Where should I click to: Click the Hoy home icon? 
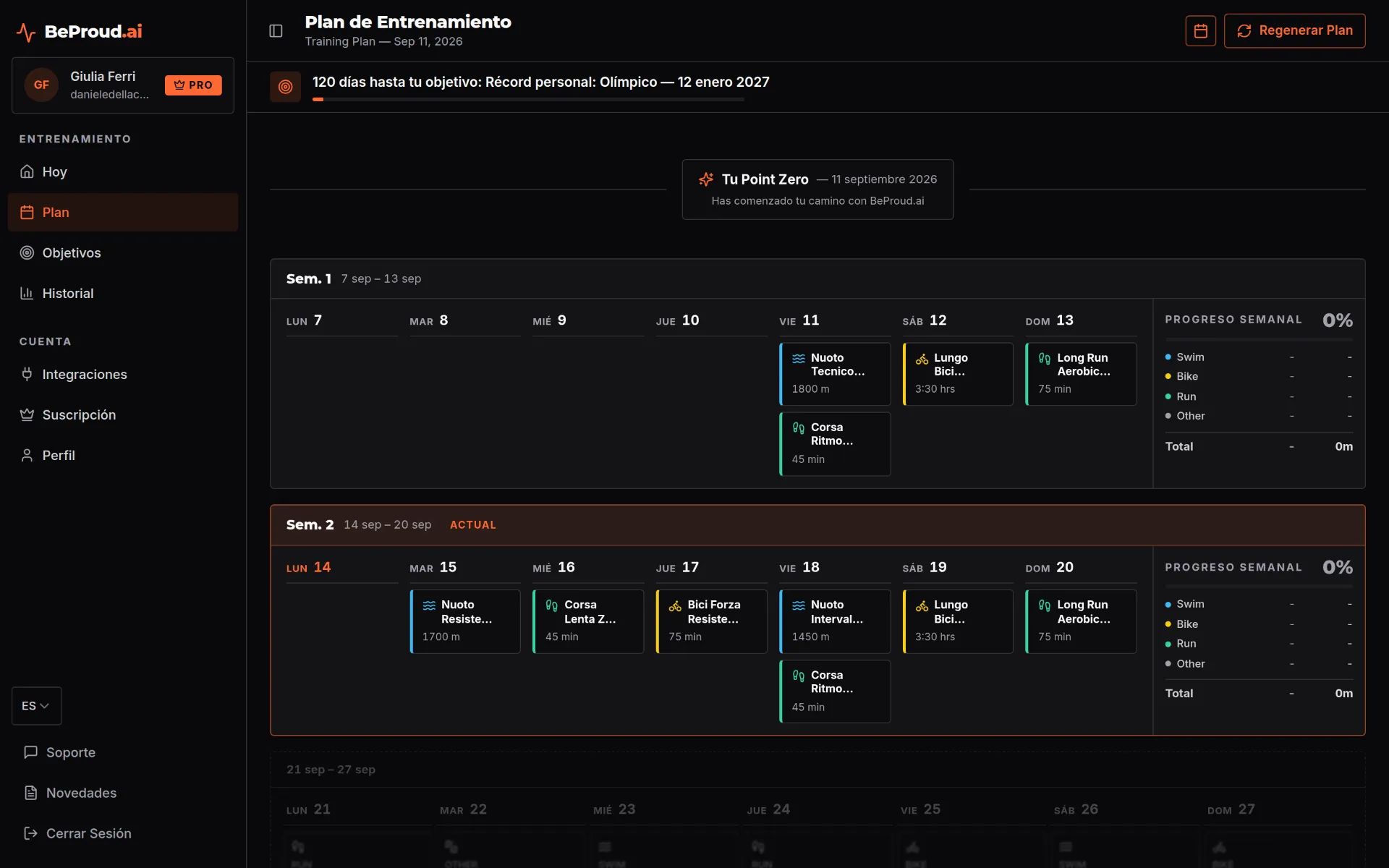[27, 171]
